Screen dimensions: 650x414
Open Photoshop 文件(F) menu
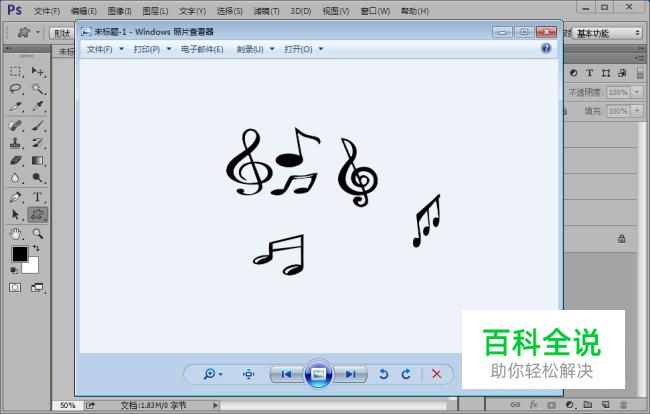click(46, 11)
